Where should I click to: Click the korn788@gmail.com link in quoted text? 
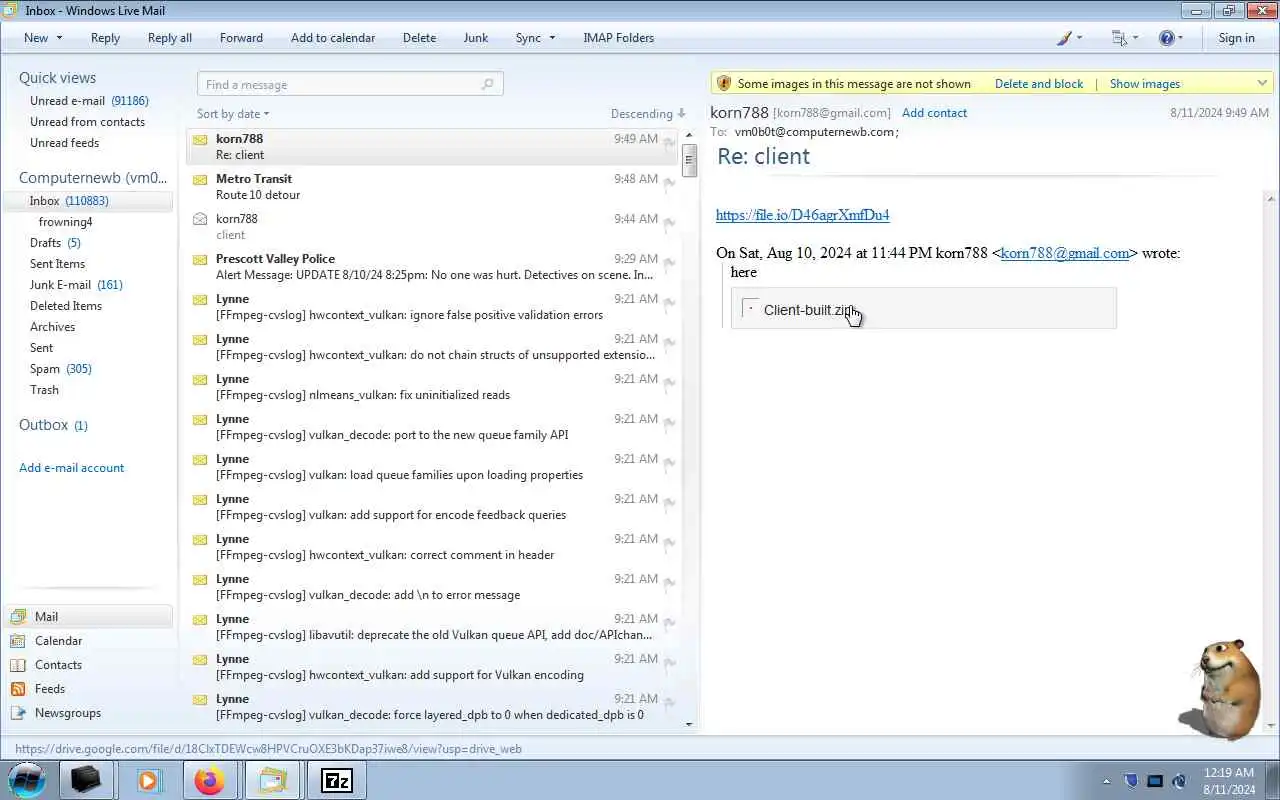pos(1065,253)
